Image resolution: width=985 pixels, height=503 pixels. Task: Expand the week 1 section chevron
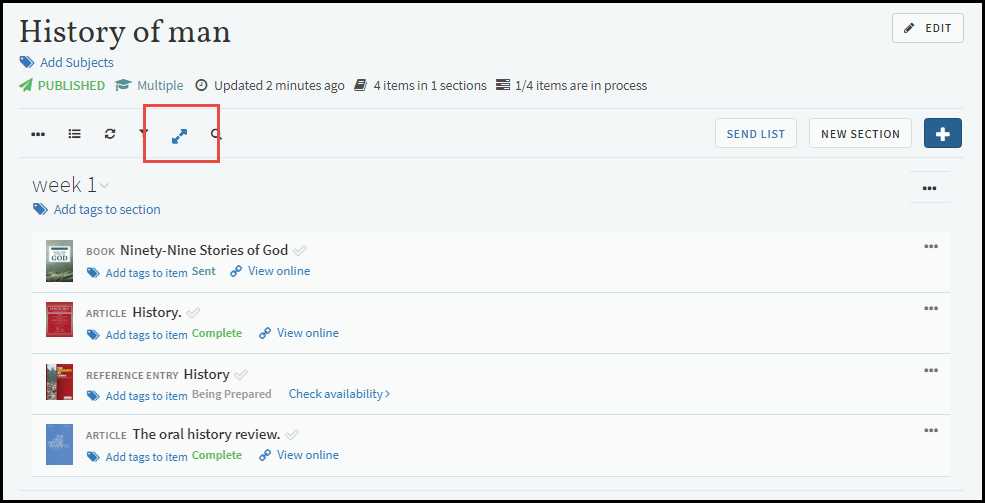pos(105,186)
